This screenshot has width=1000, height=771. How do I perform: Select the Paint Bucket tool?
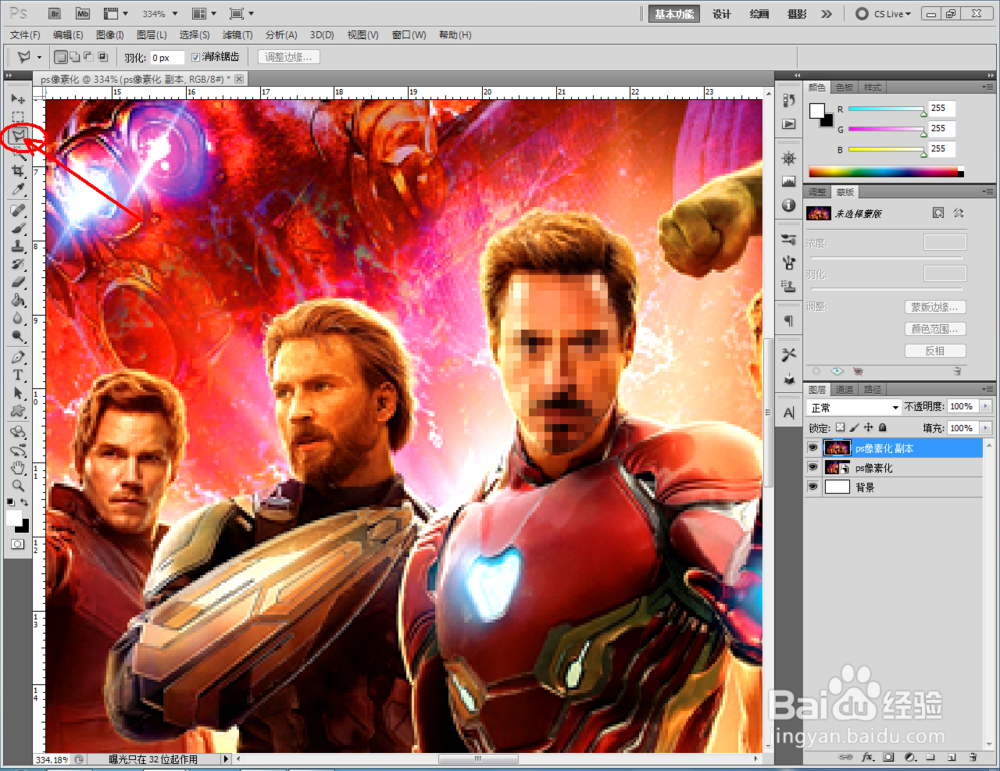[18, 300]
